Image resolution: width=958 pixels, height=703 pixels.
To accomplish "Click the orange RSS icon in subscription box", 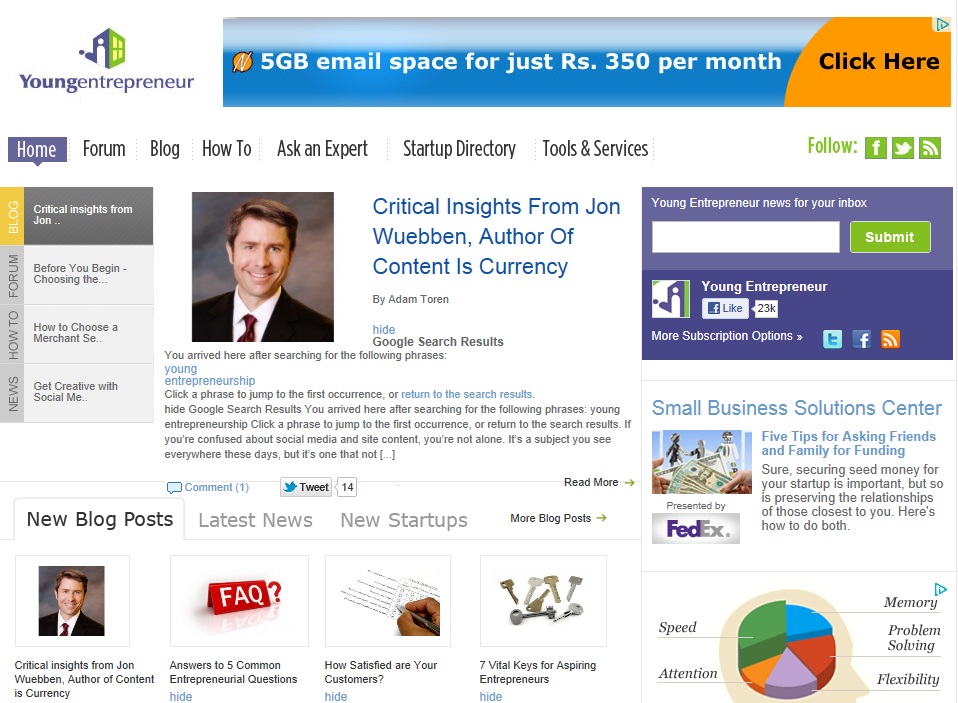I will [890, 339].
